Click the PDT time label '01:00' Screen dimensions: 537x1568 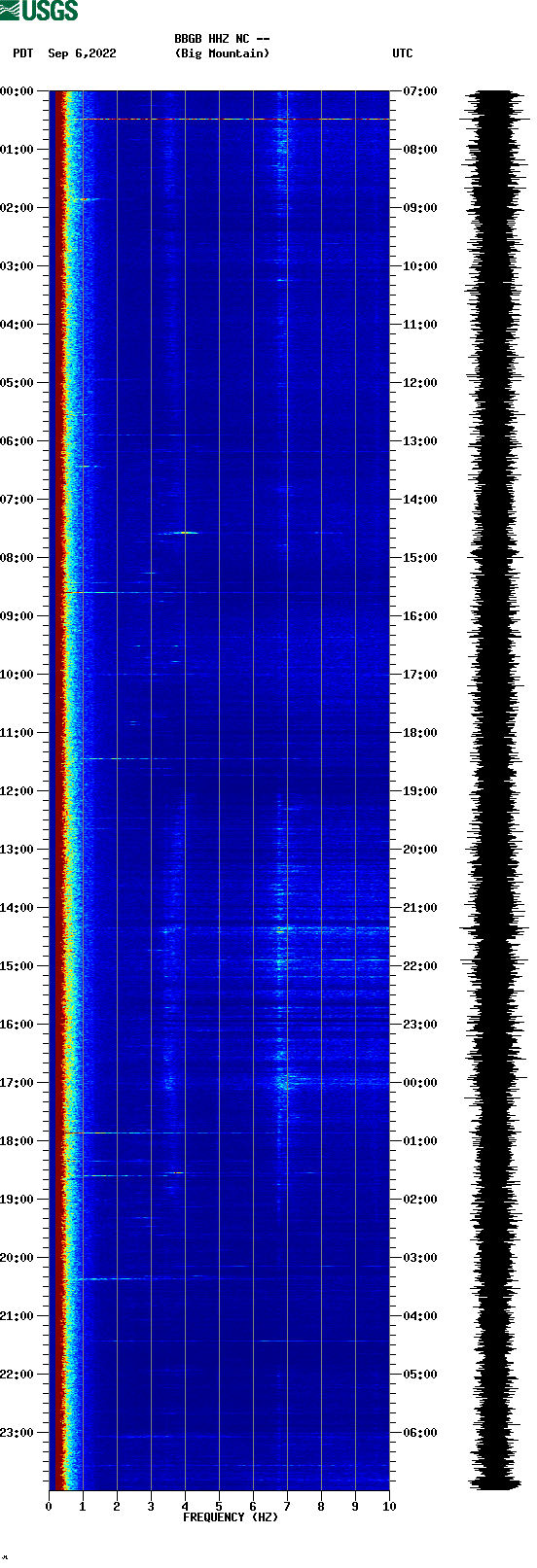click(17, 150)
